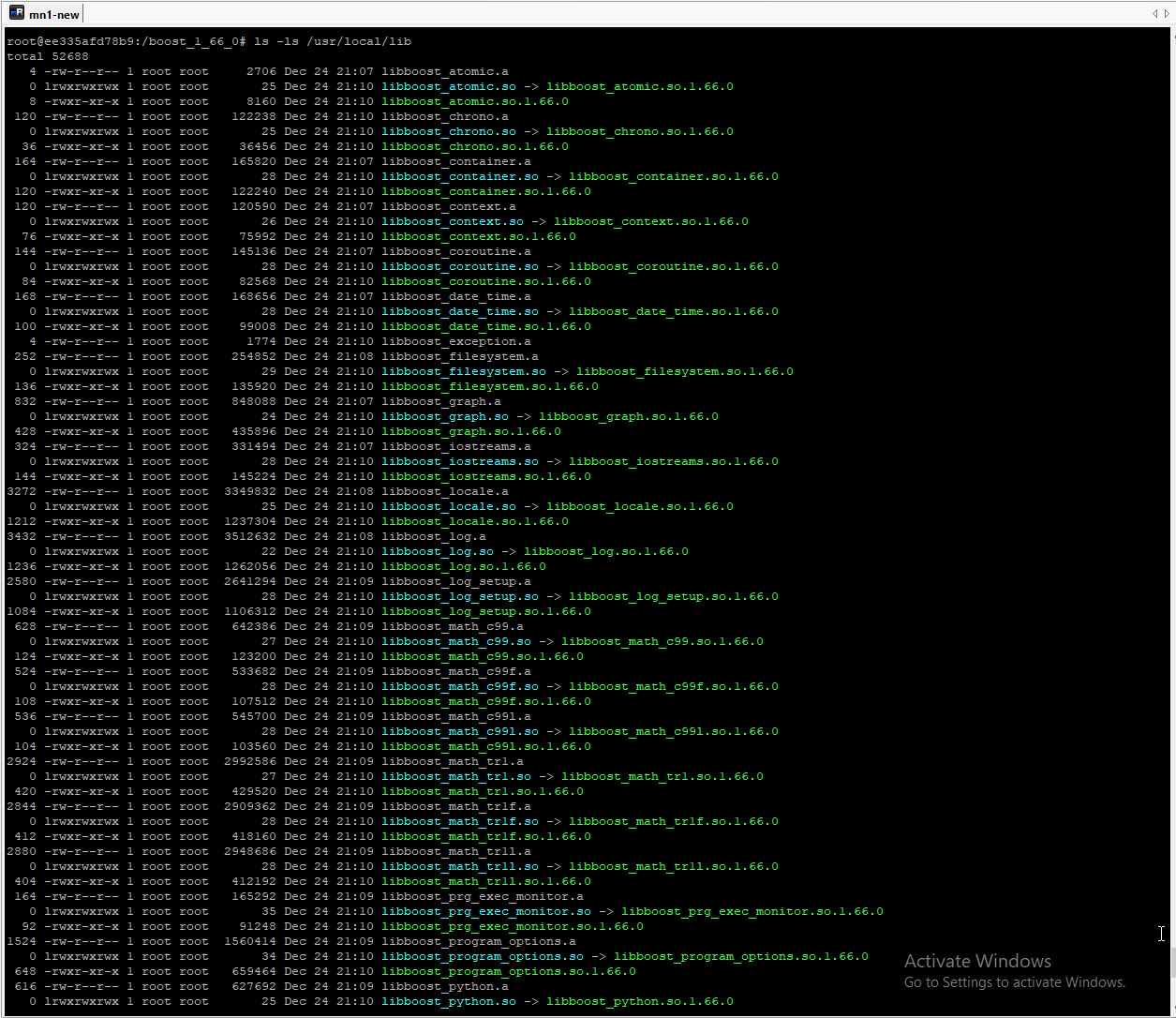This screenshot has height=1018, width=1176.
Task: Click the file size 3349832
Action: (x=250, y=491)
